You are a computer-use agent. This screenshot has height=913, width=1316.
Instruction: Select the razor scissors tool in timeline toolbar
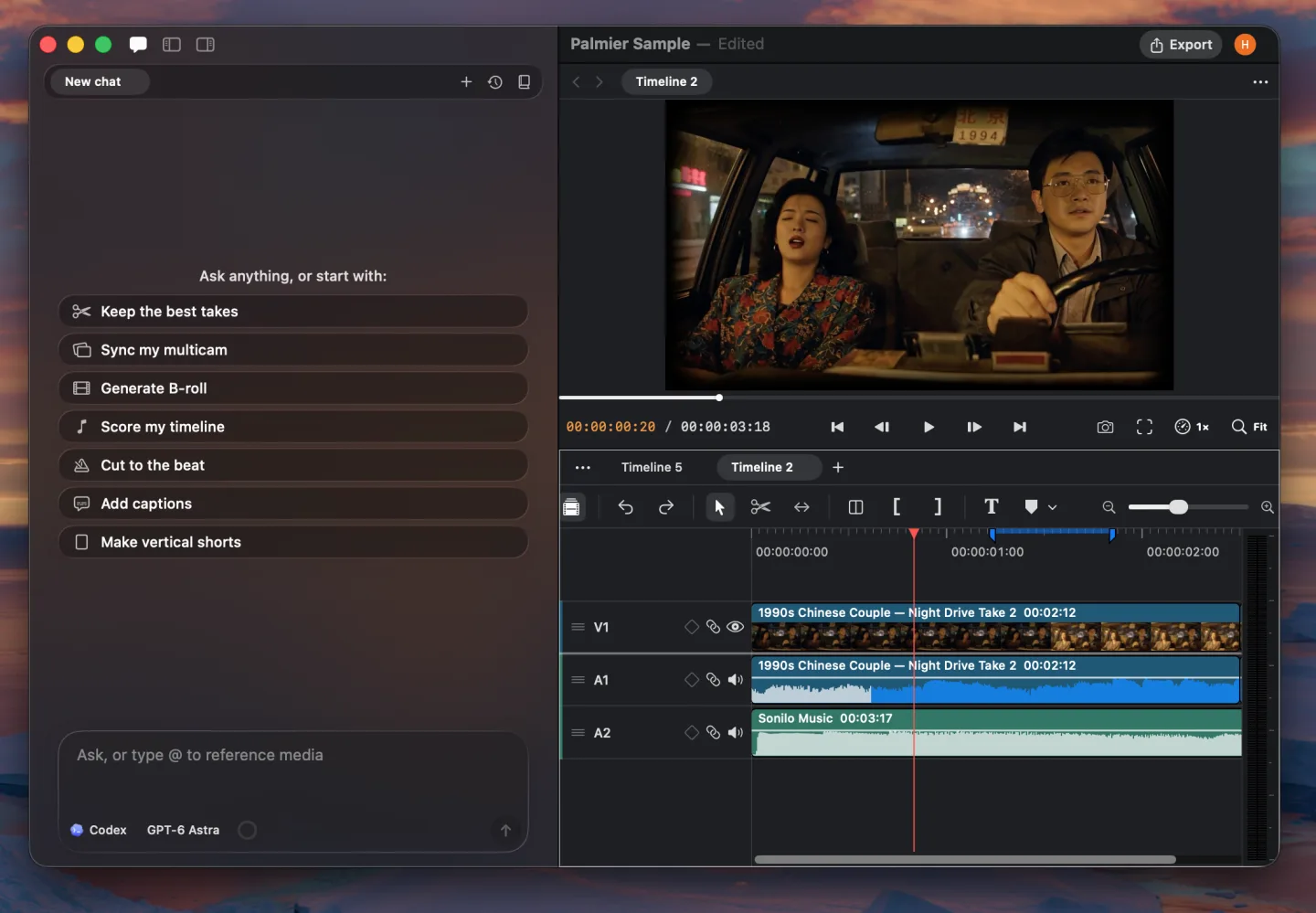pos(760,507)
